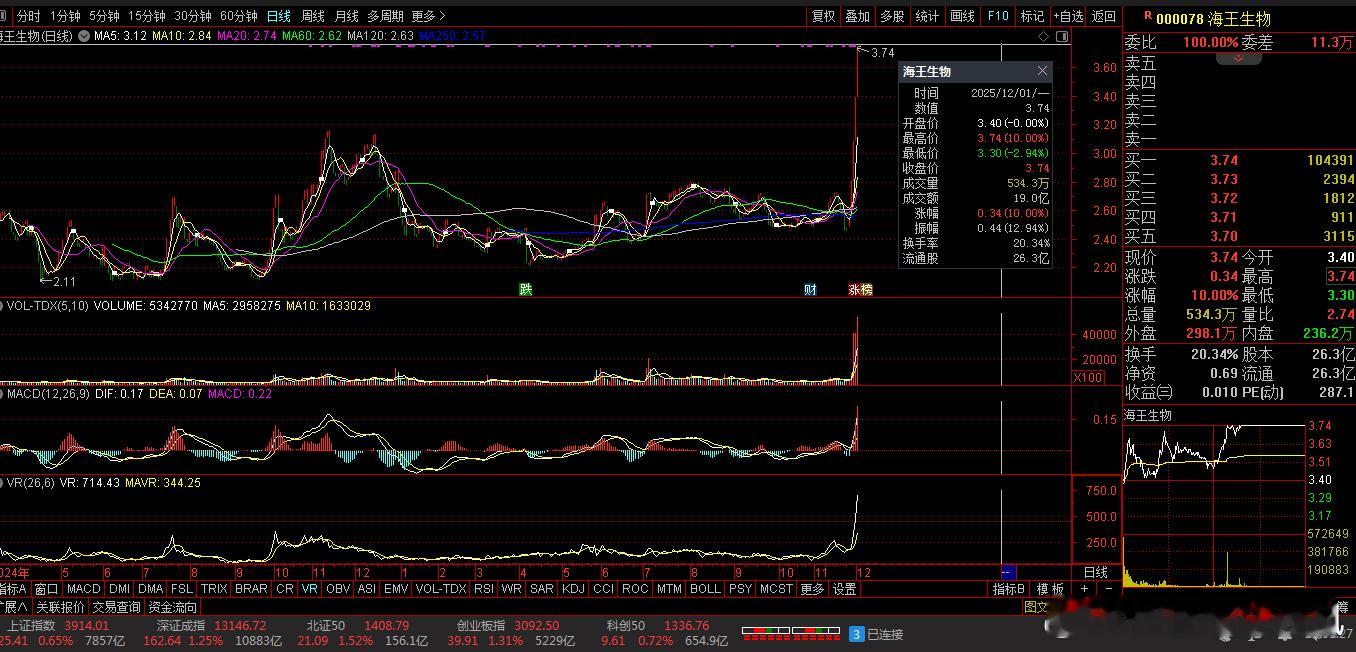Click the R margin-trading badge beside 000078
The height and width of the screenshot is (652, 1356).
coord(1147,16)
